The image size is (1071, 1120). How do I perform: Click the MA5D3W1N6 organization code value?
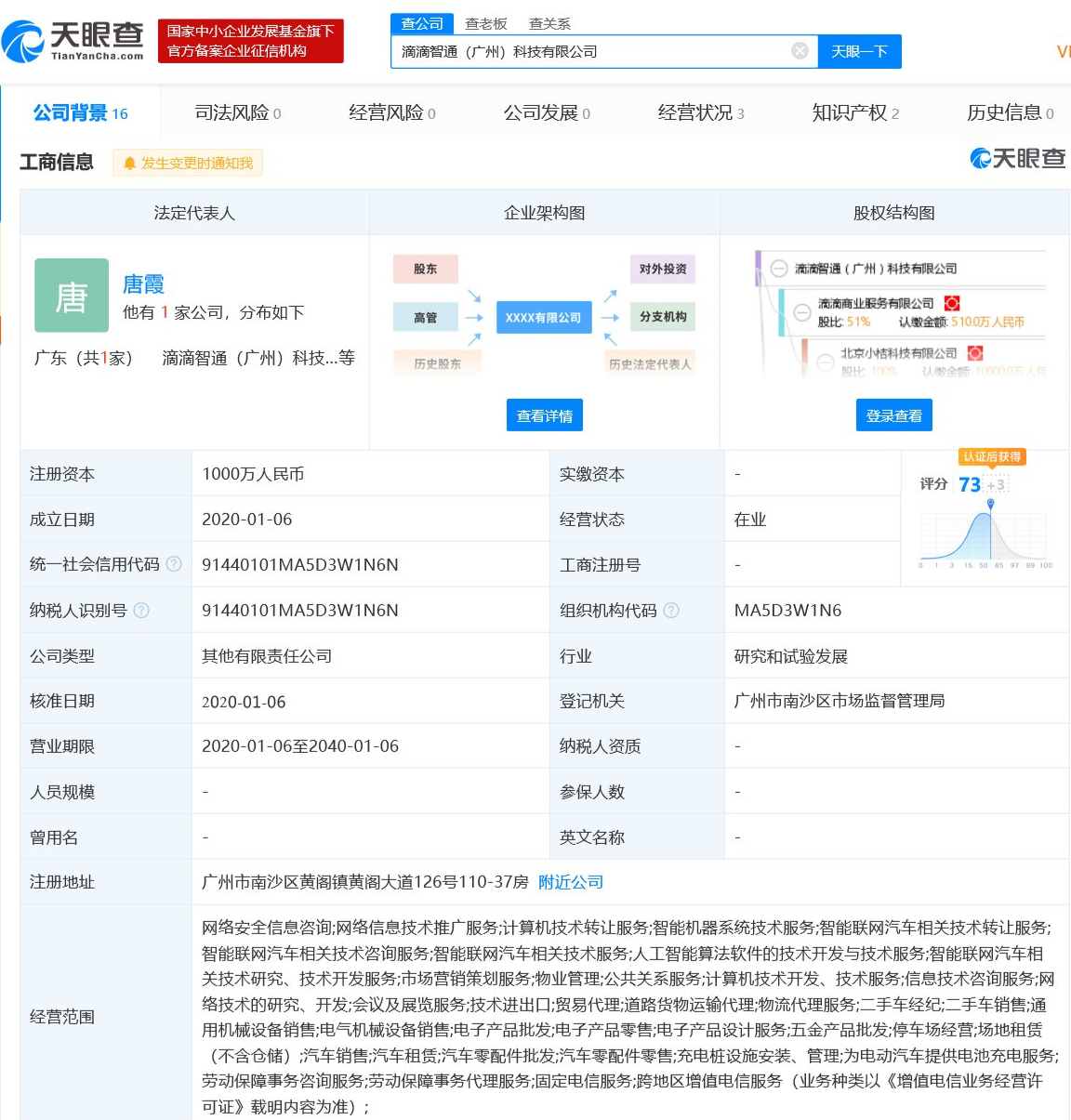pyautogui.click(x=787, y=610)
